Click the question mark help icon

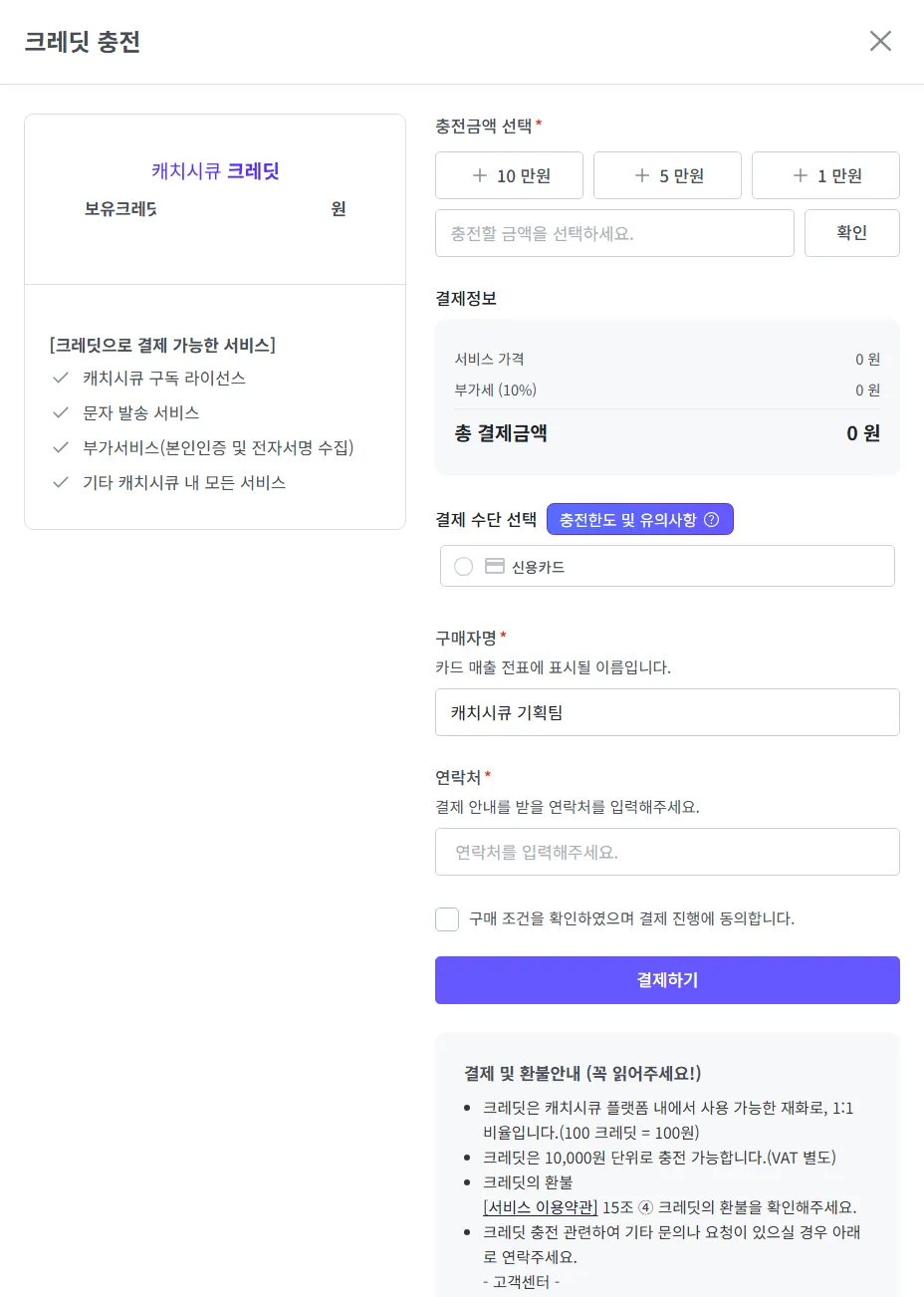click(x=711, y=519)
